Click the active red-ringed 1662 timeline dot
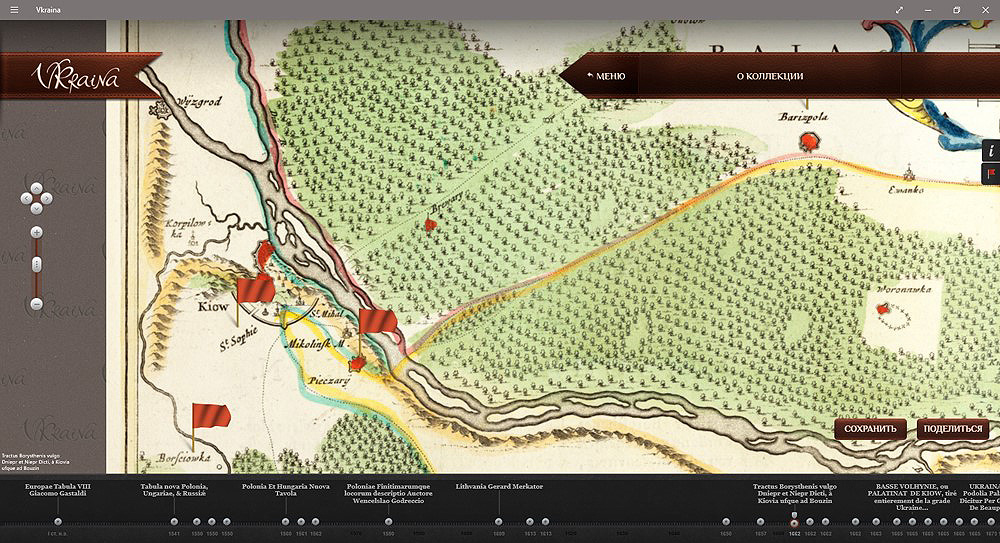1000x543 pixels. (794, 523)
